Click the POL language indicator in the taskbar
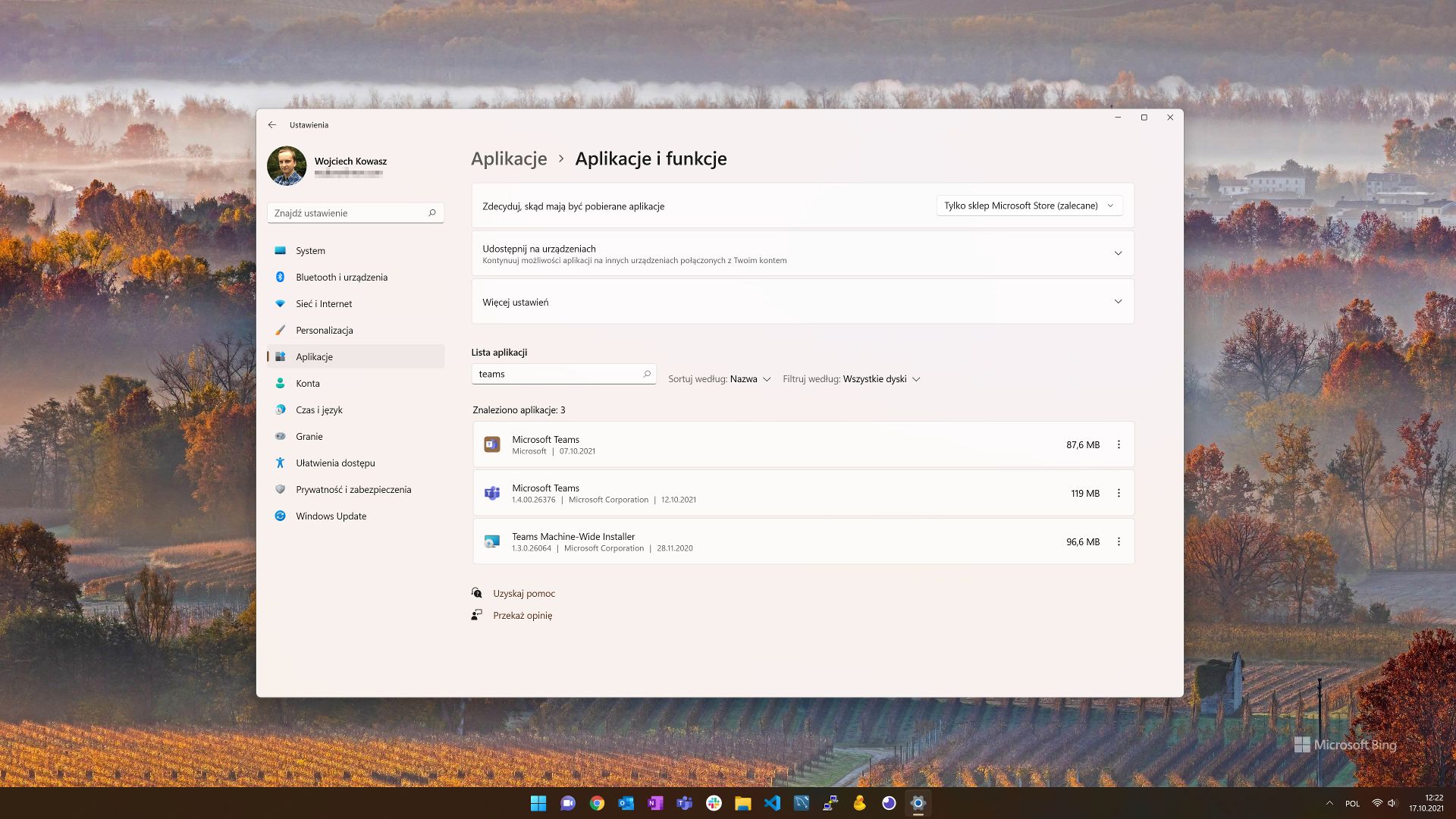This screenshot has width=1456, height=819. tap(1354, 803)
